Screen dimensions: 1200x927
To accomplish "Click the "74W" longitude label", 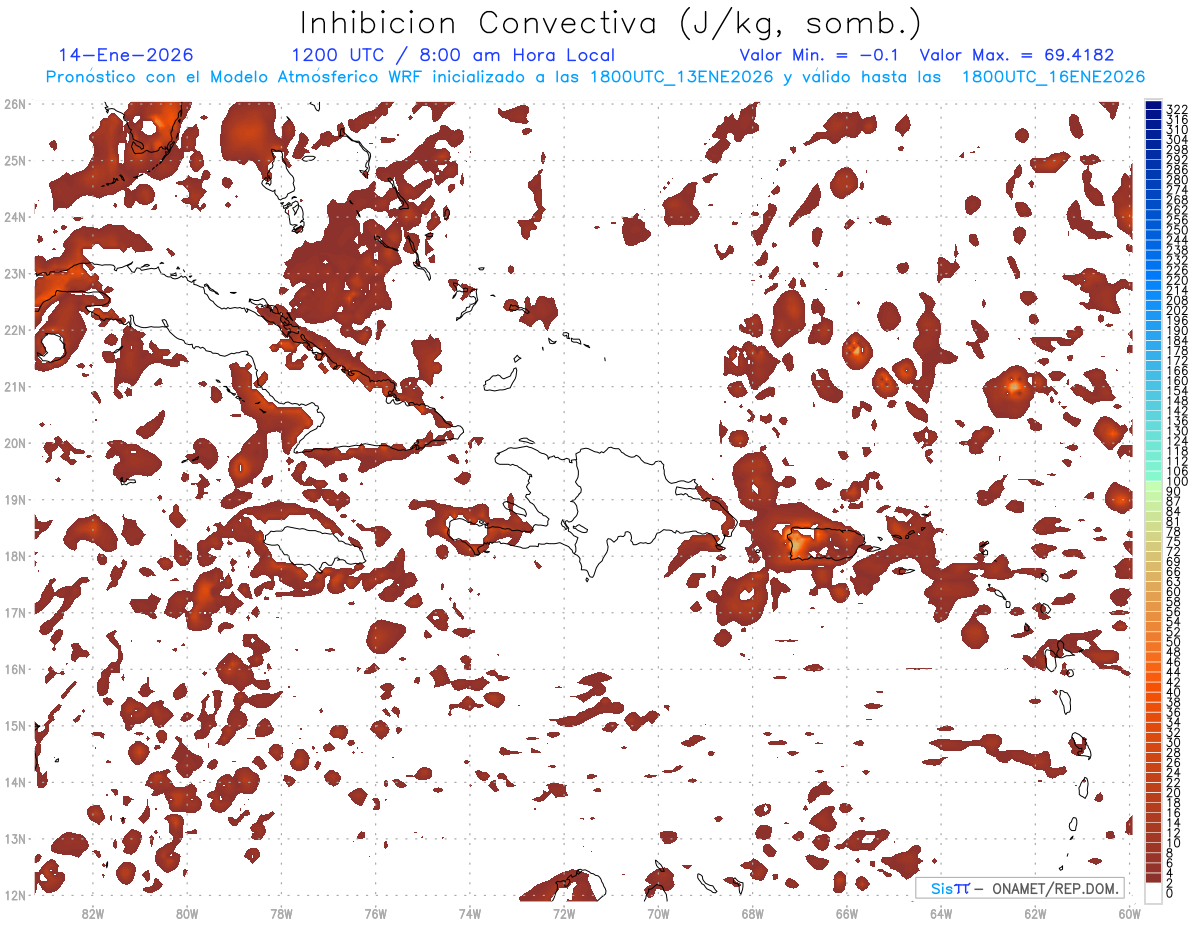I will coord(469,913).
